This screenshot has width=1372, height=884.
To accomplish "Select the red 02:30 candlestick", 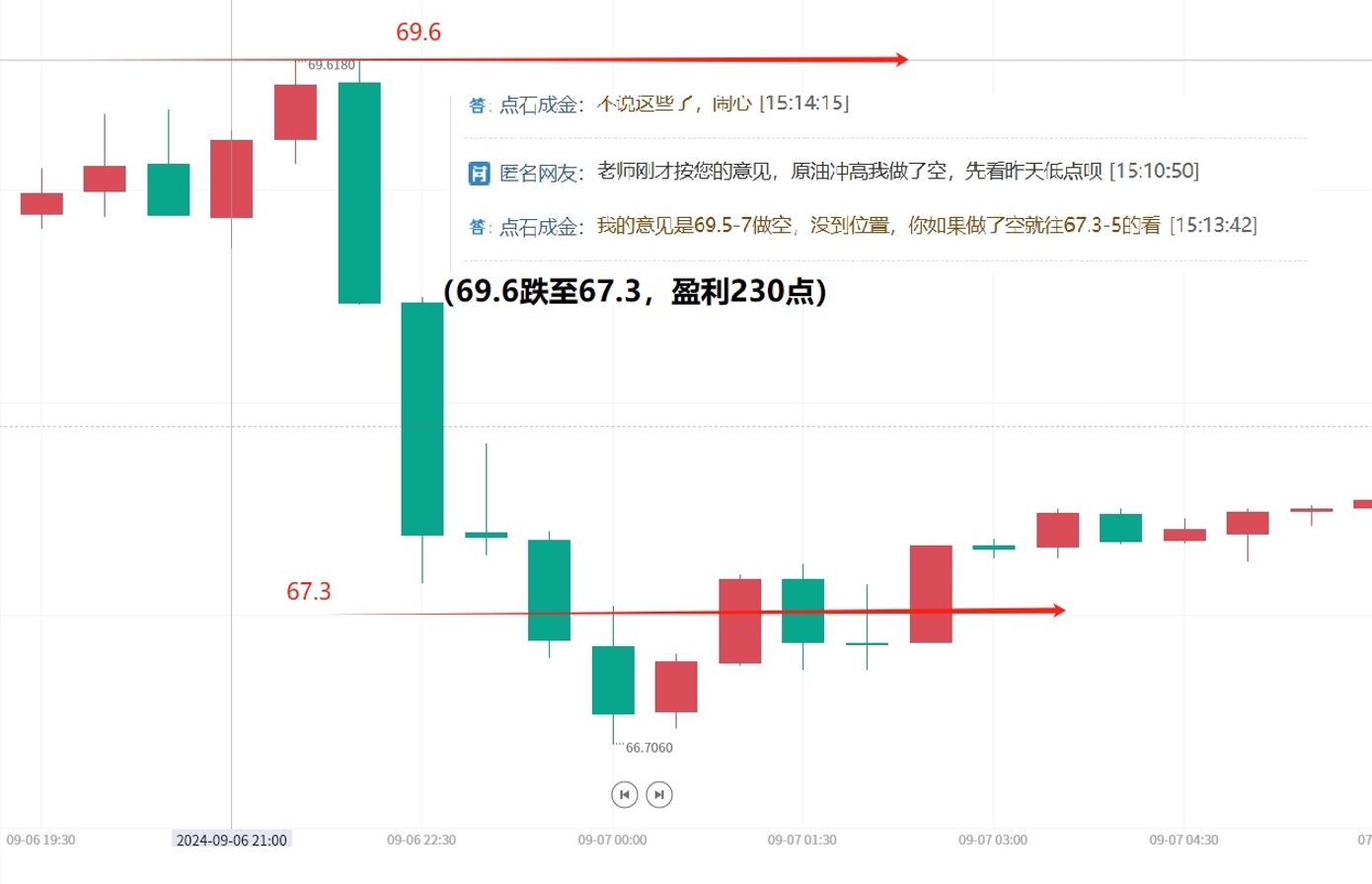I will pyautogui.click(x=931, y=594).
